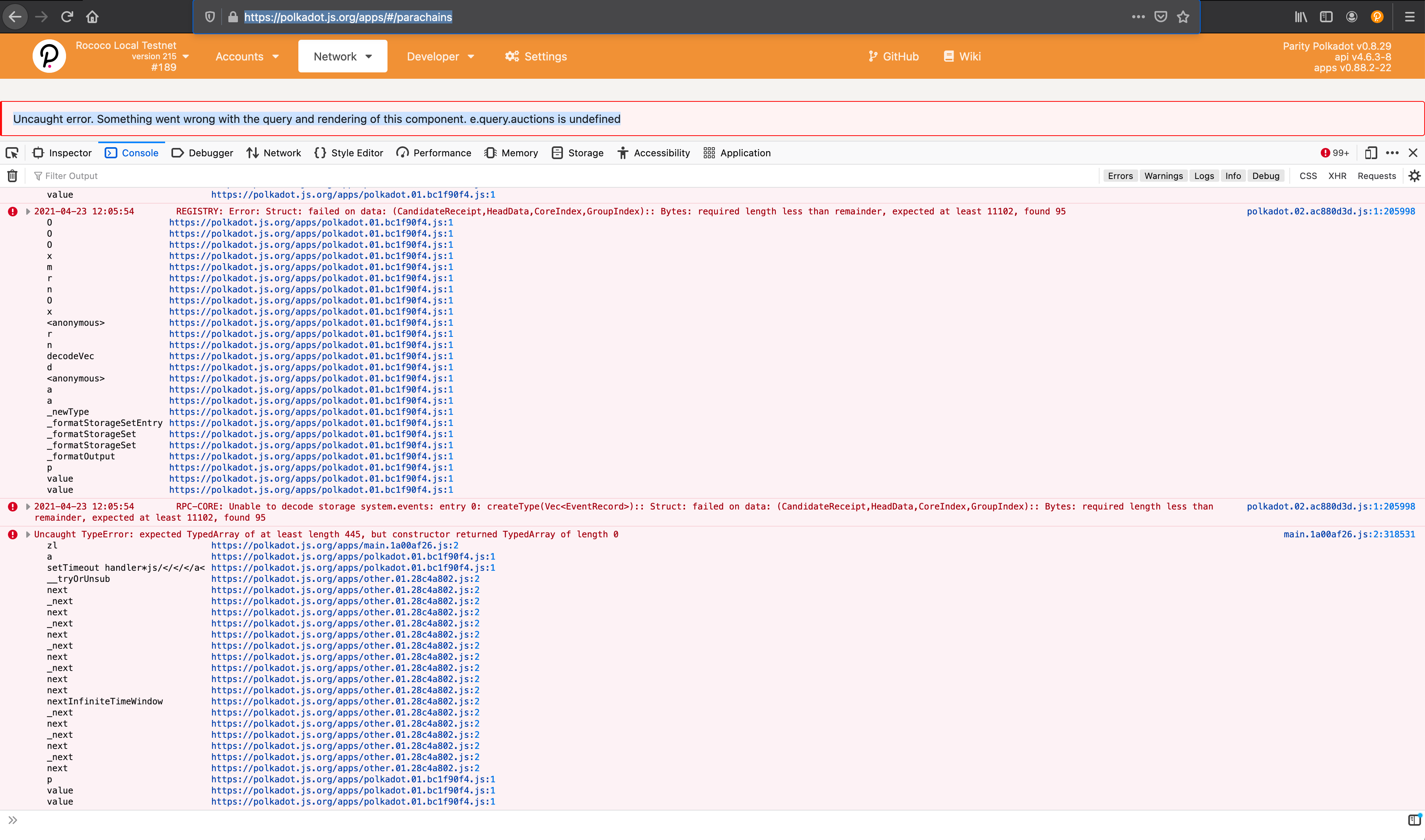Open the GitHub link
1425x840 pixels.
click(894, 56)
